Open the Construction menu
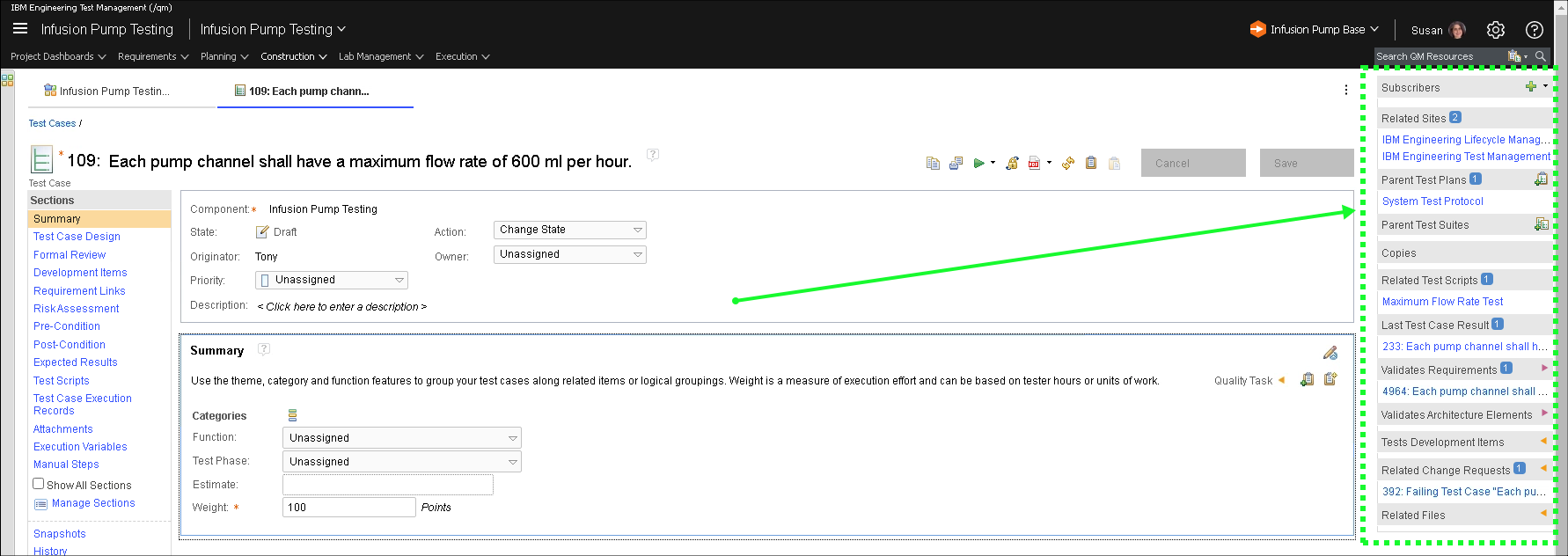This screenshot has height=556, width=1568. click(293, 56)
